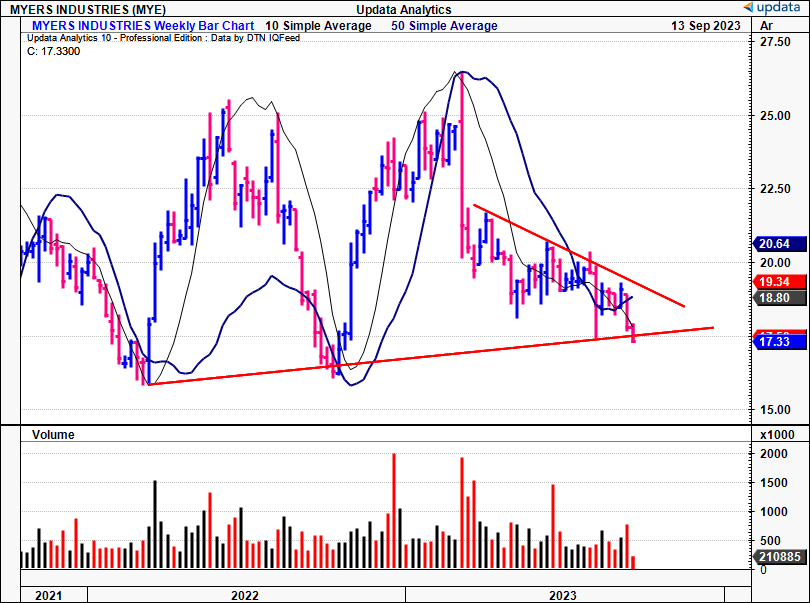Click the Volume panel heading
The height and width of the screenshot is (603, 810).
click(53, 435)
